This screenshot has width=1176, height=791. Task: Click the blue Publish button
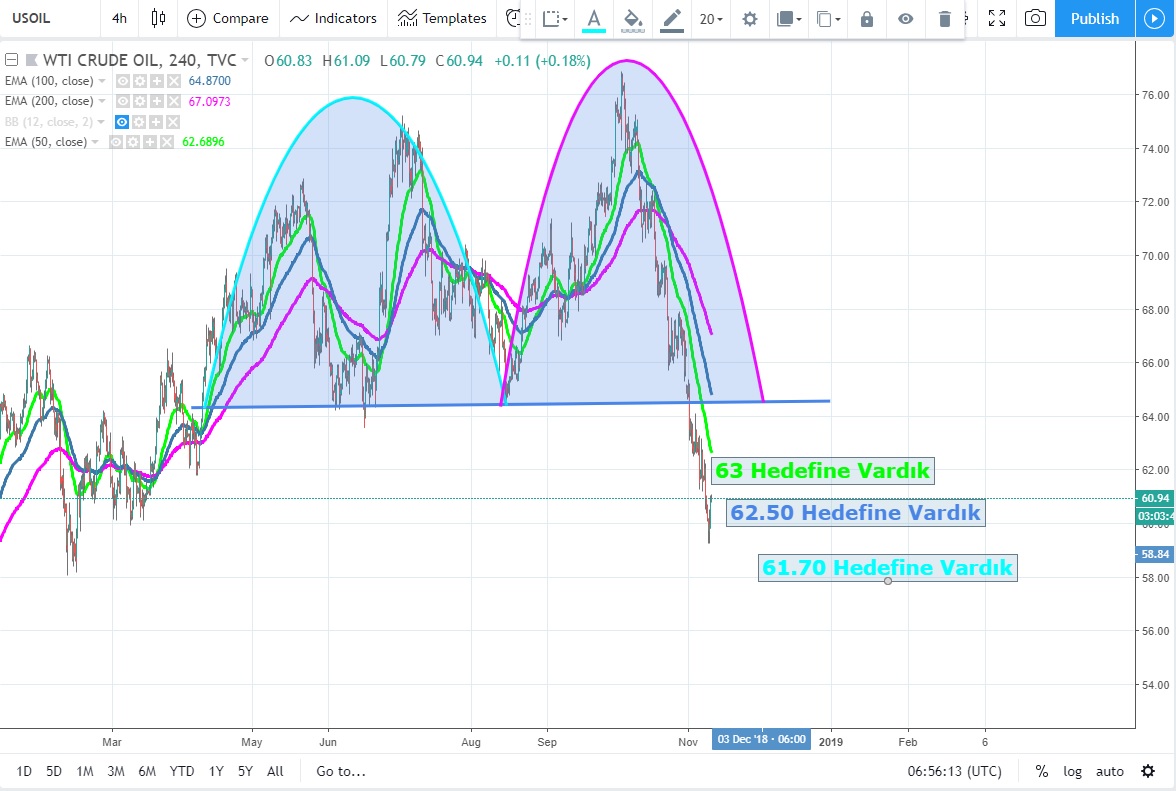pyautogui.click(x=1094, y=18)
